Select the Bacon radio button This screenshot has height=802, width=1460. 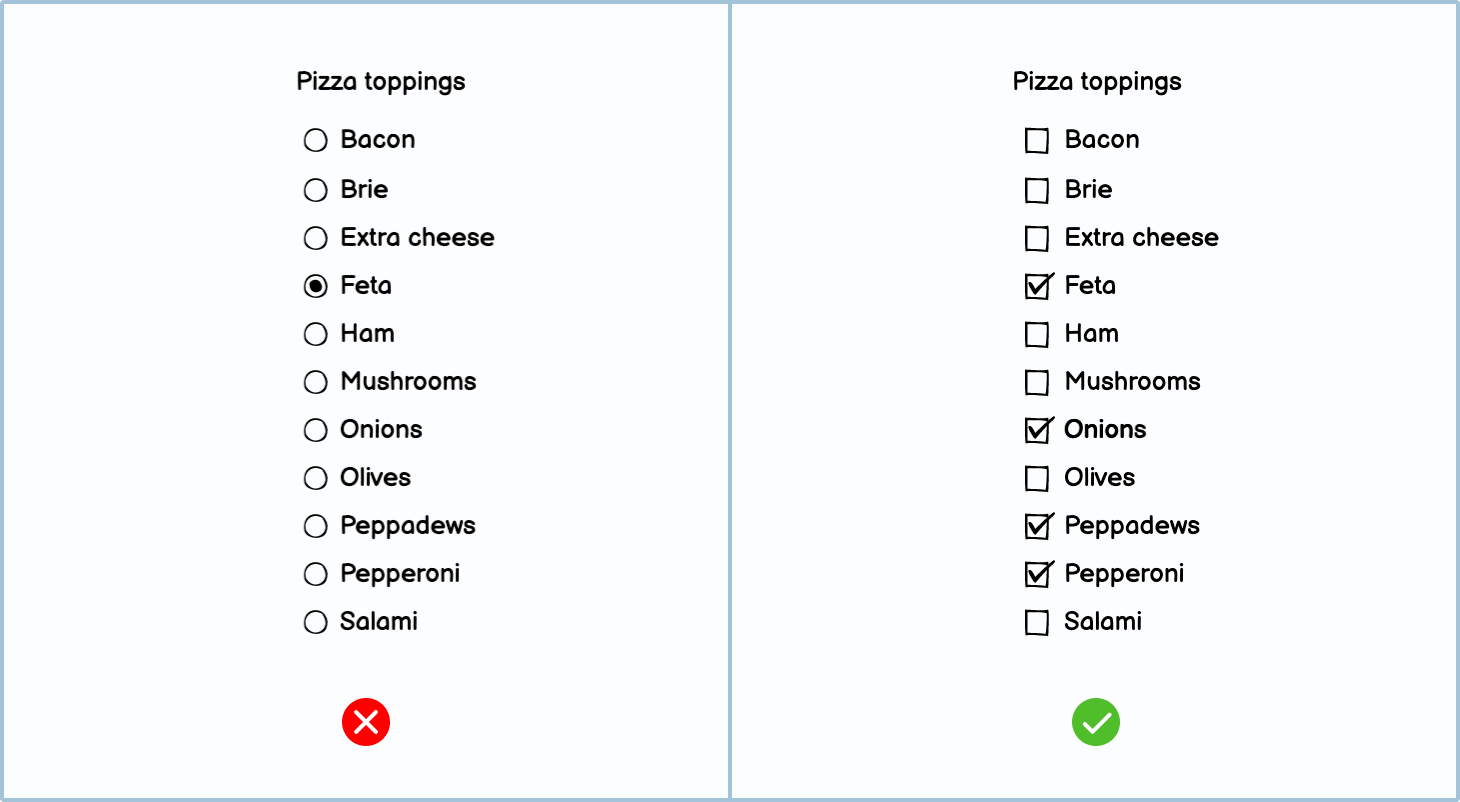click(316, 140)
